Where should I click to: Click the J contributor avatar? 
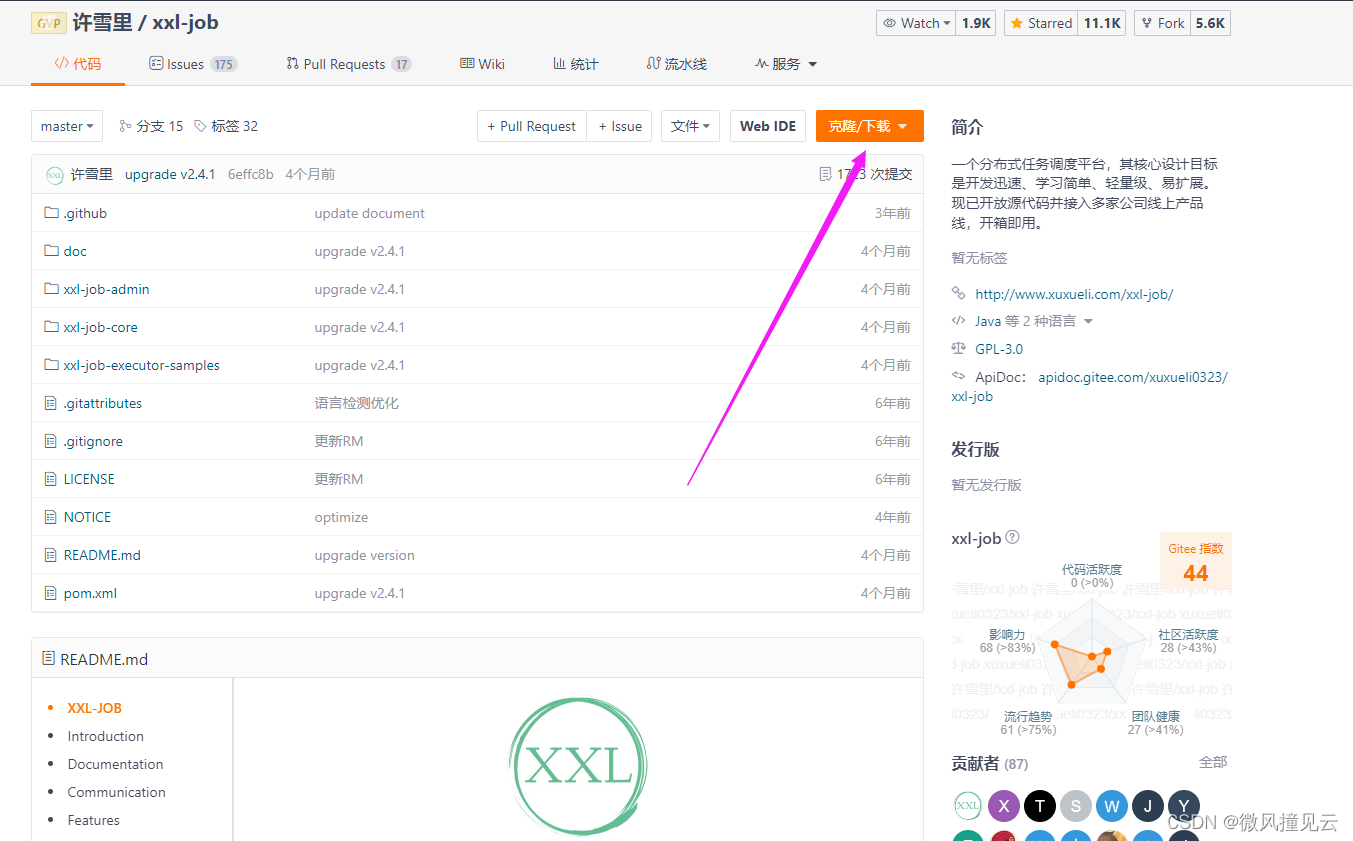1147,805
